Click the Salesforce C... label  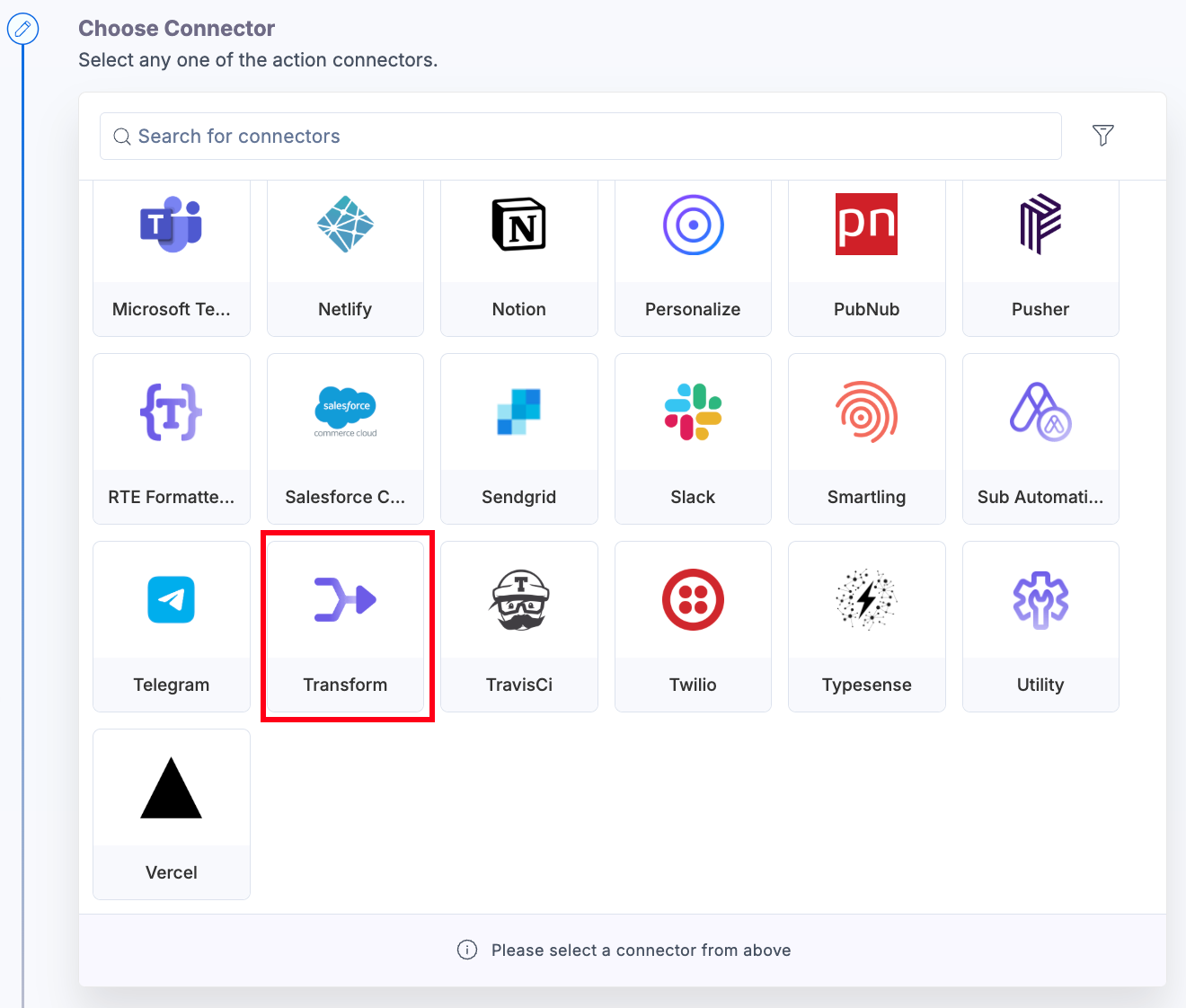pos(345,497)
